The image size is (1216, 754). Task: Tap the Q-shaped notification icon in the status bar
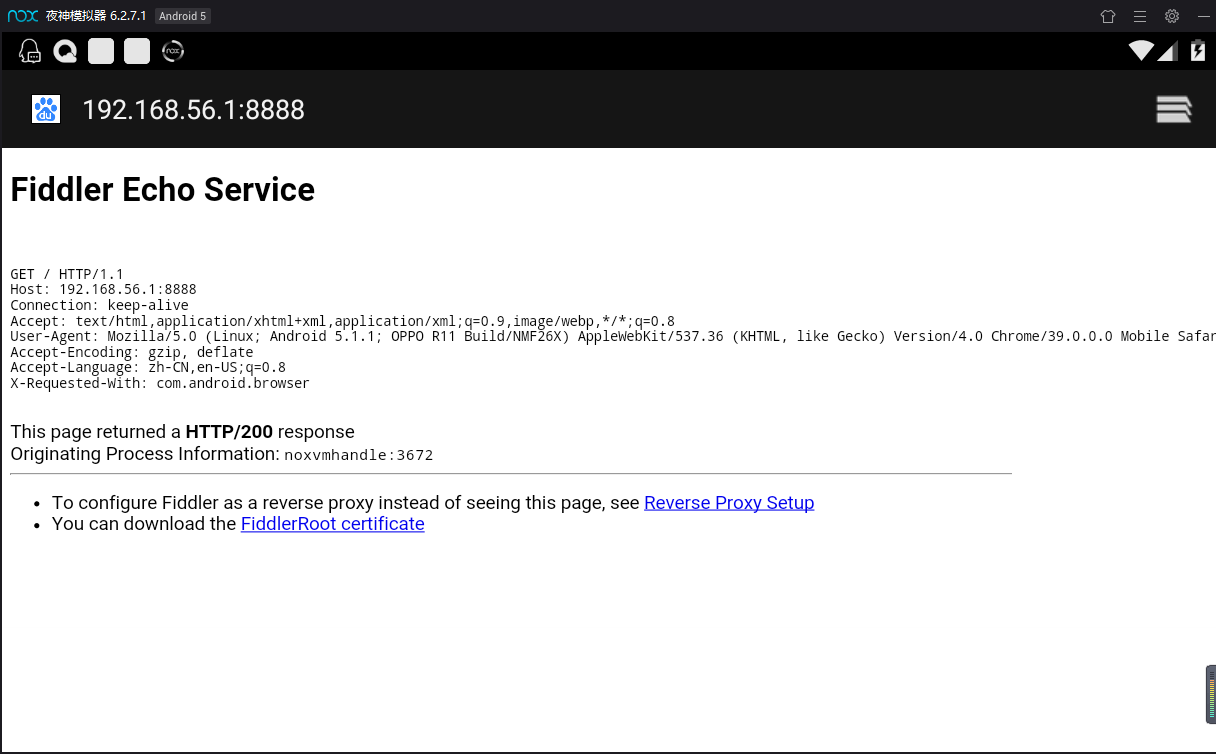[x=65, y=51]
